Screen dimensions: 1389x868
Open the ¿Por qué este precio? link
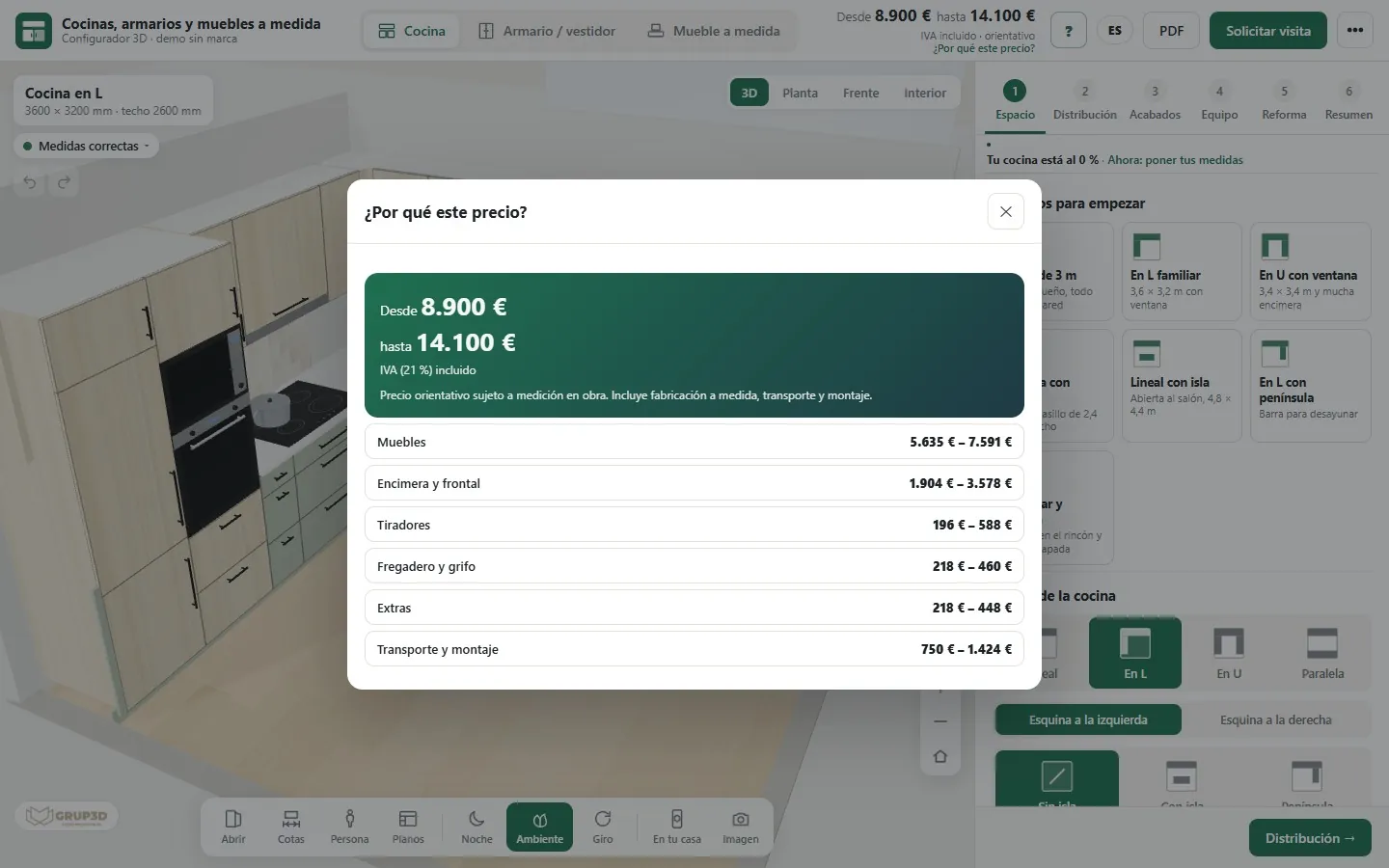[x=984, y=48]
